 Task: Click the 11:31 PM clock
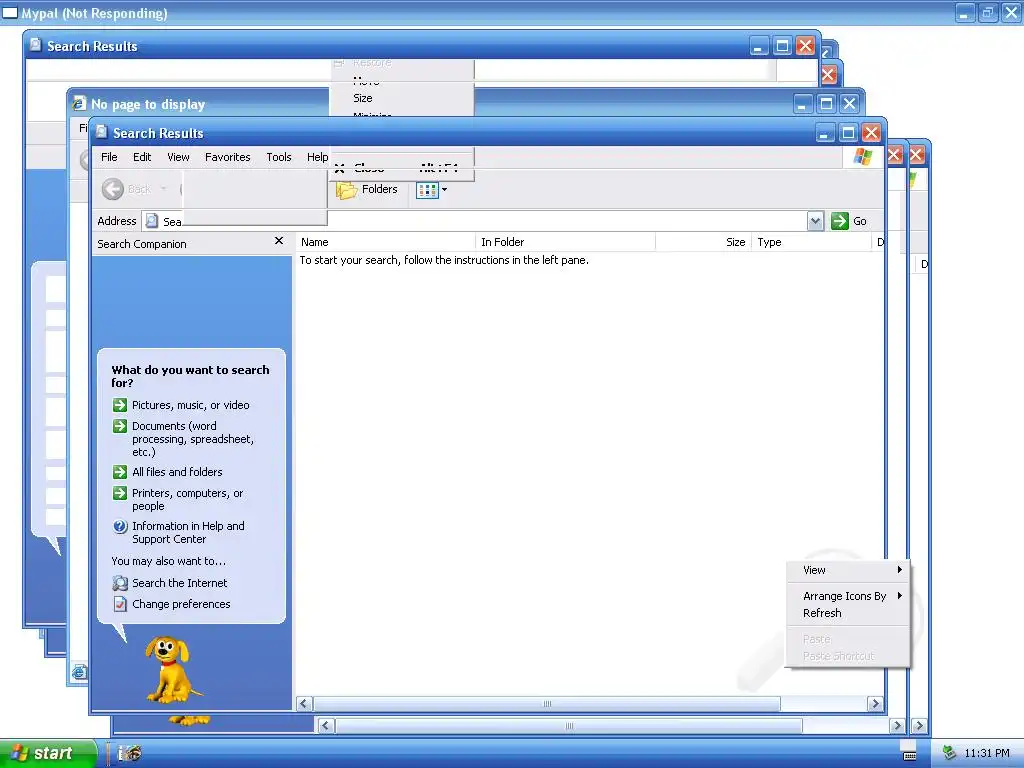[x=987, y=753]
